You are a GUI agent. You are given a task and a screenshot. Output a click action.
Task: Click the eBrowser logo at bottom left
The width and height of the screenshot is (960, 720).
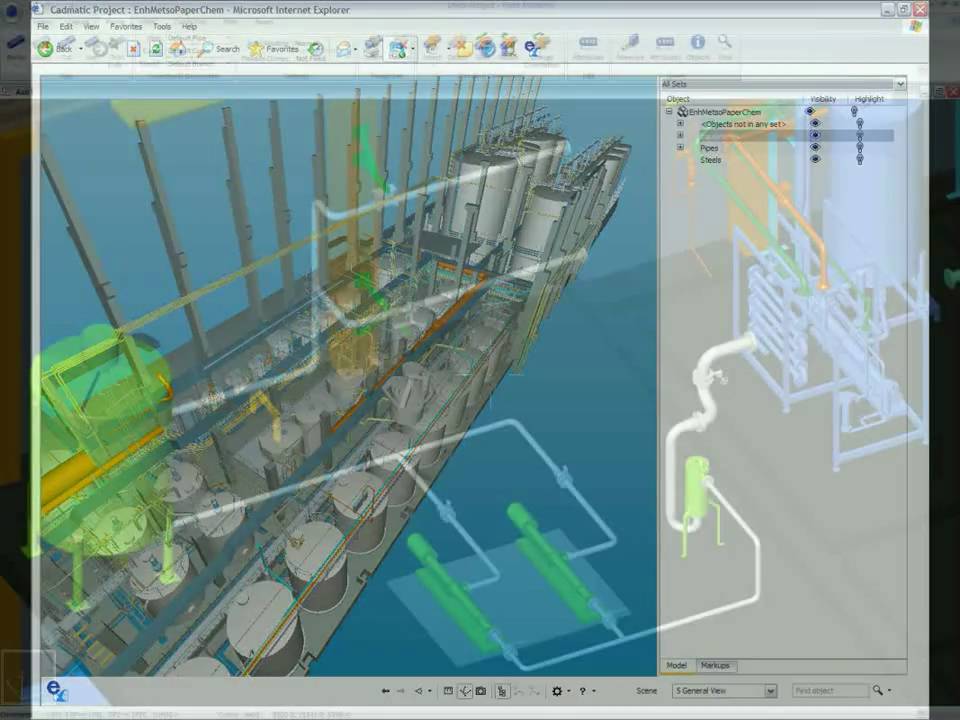coord(57,691)
